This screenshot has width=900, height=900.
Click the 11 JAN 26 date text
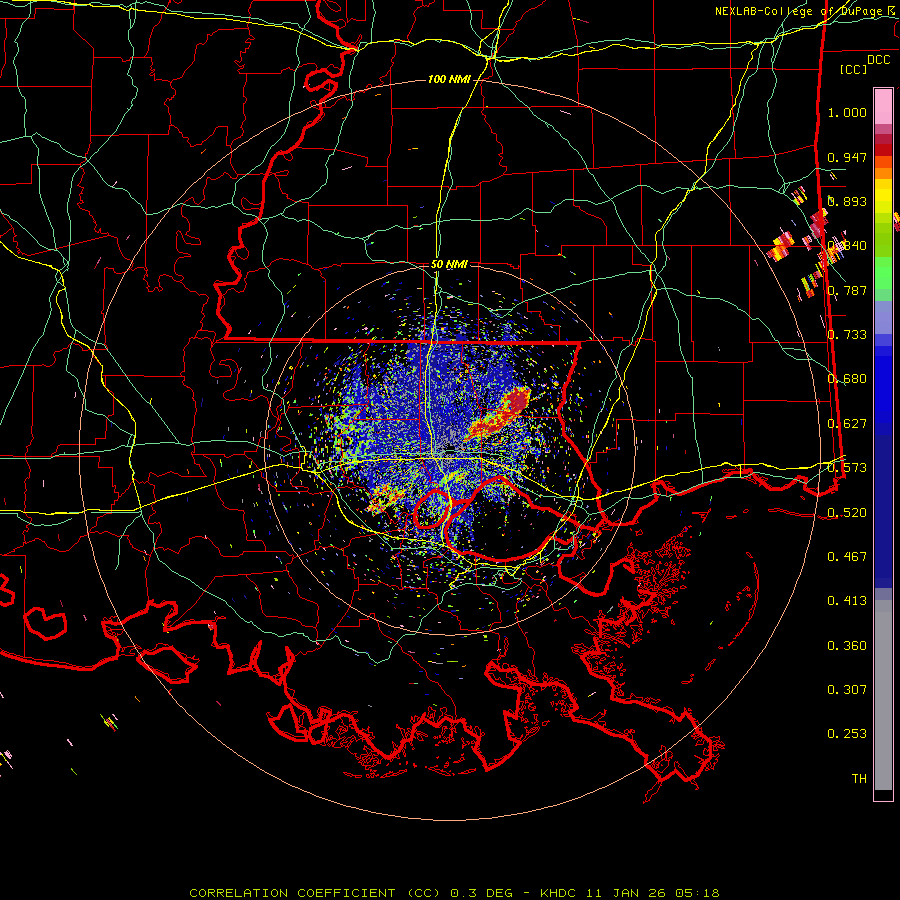[x=625, y=893]
